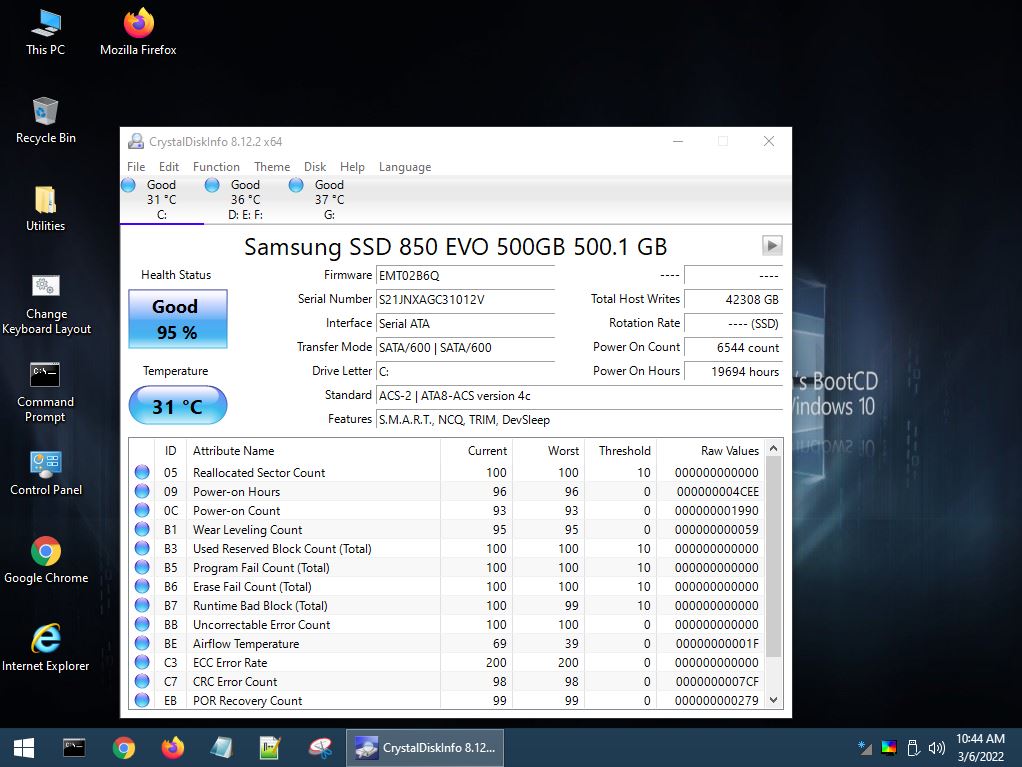1022x767 pixels.
Task: Launch Command Prompt desktop shortcut
Action: 45,392
